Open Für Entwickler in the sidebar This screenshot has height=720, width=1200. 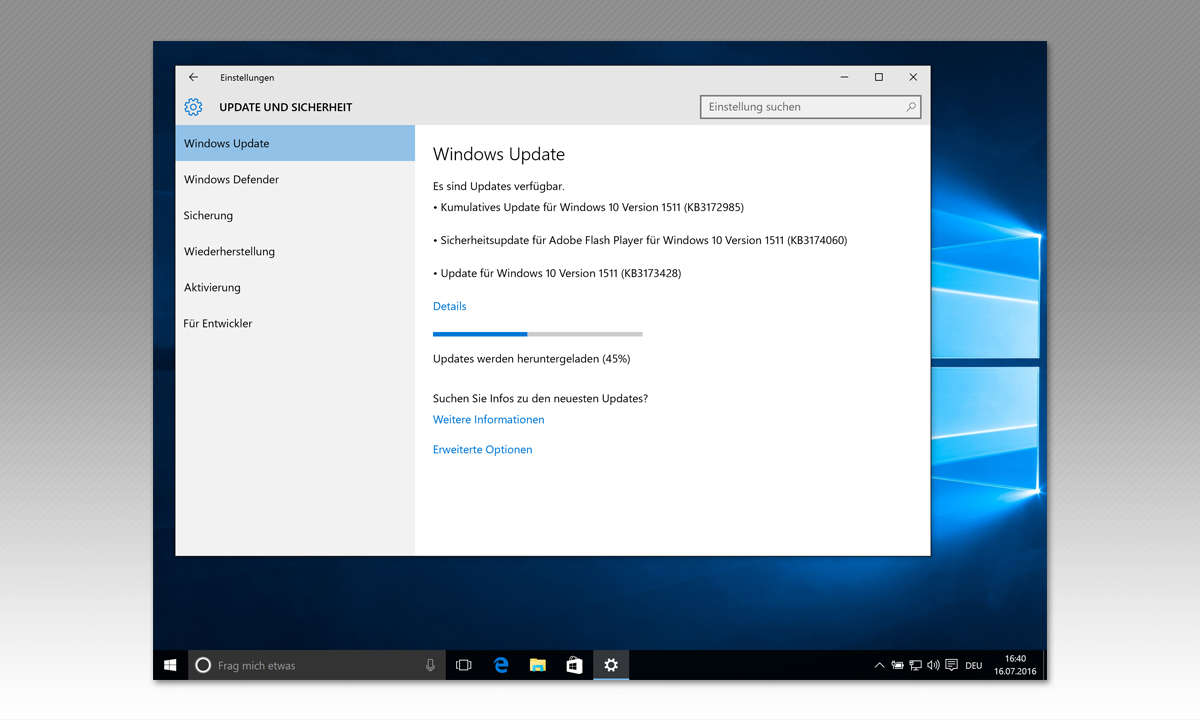pos(295,323)
